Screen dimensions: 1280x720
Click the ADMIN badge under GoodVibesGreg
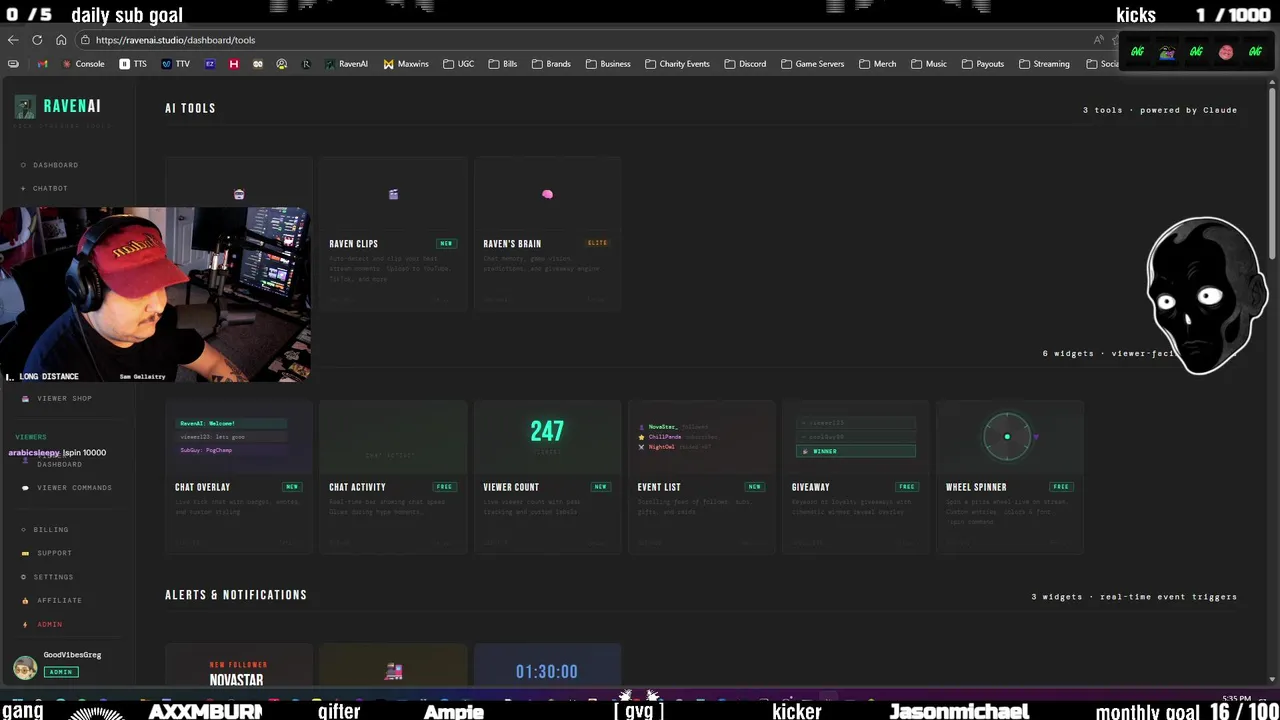(61, 672)
